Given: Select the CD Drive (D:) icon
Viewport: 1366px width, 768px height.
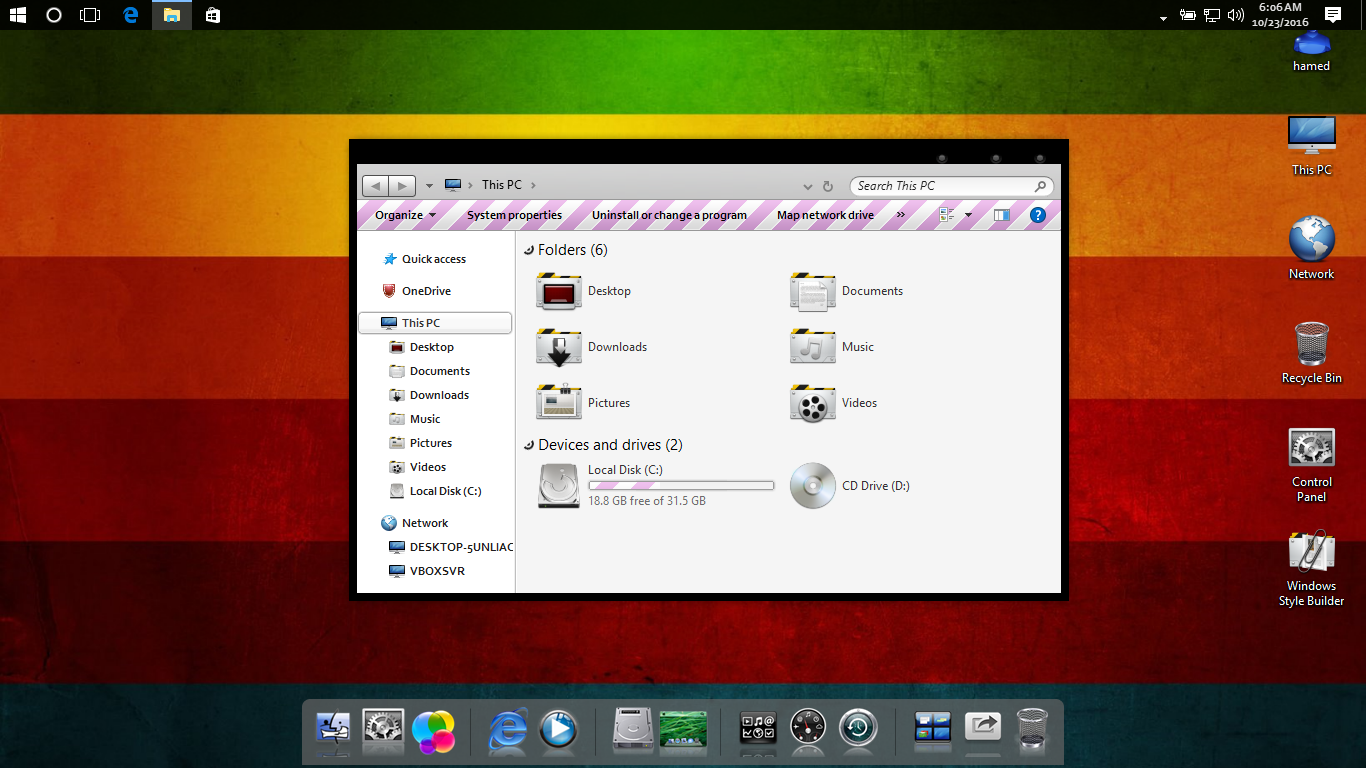Looking at the screenshot, I should pos(812,487).
